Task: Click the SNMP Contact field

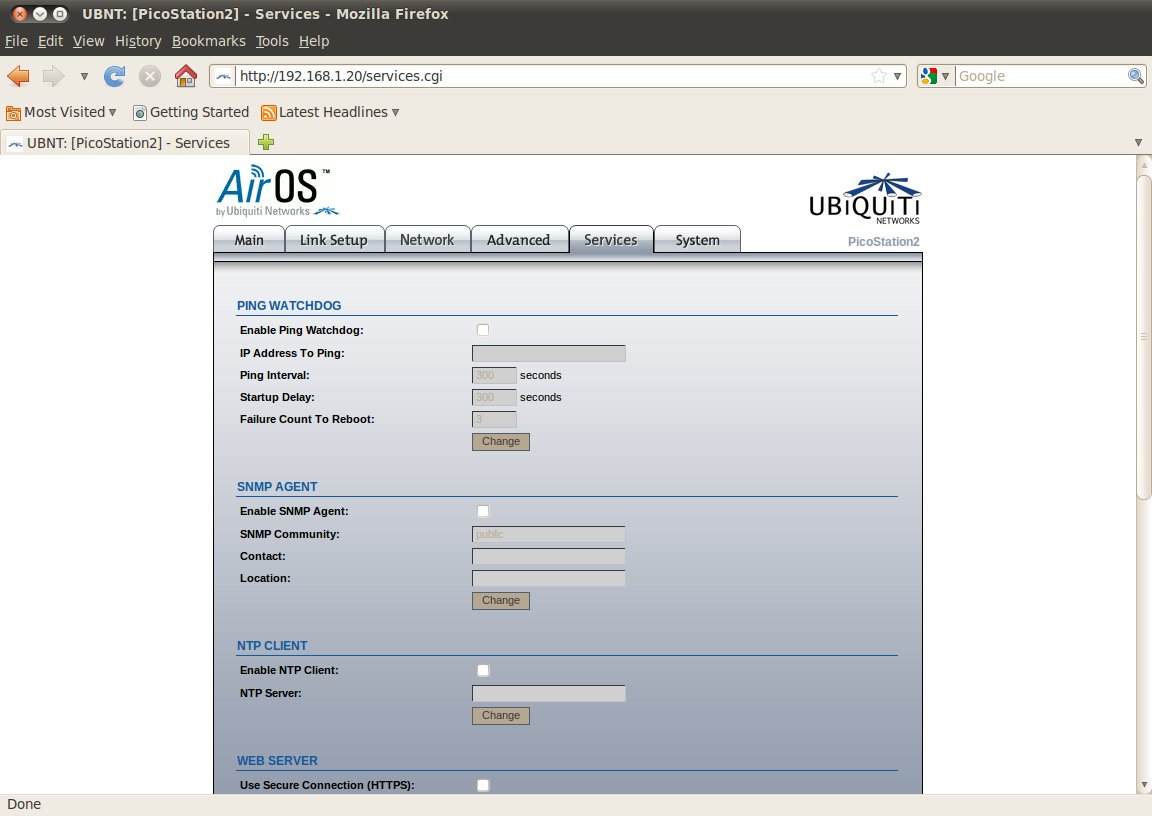Action: tap(549, 556)
